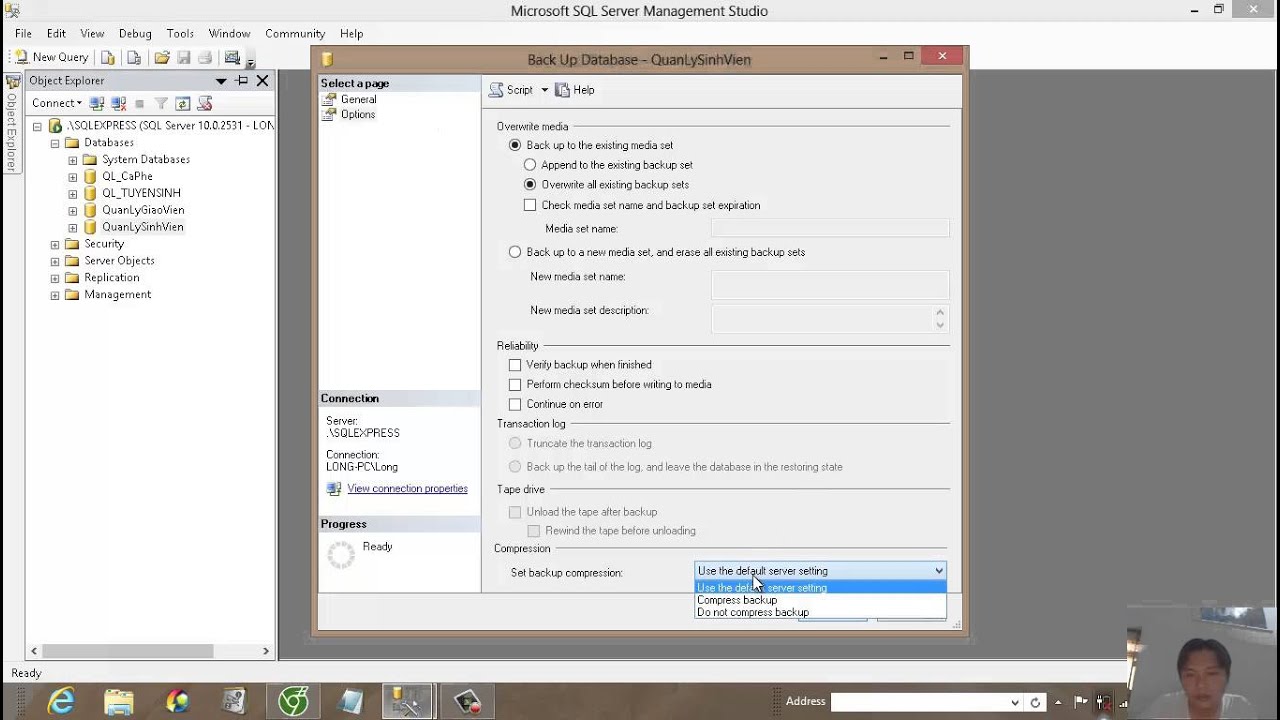The height and width of the screenshot is (720, 1280).
Task: Choose Use the default server setting option
Action: coord(820,588)
